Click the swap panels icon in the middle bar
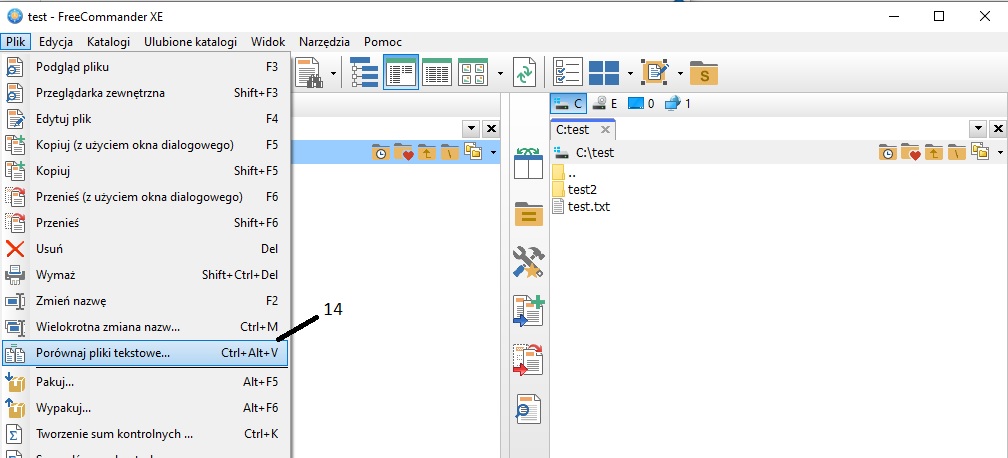Screen dimensions: 1008x458 [x=528, y=163]
